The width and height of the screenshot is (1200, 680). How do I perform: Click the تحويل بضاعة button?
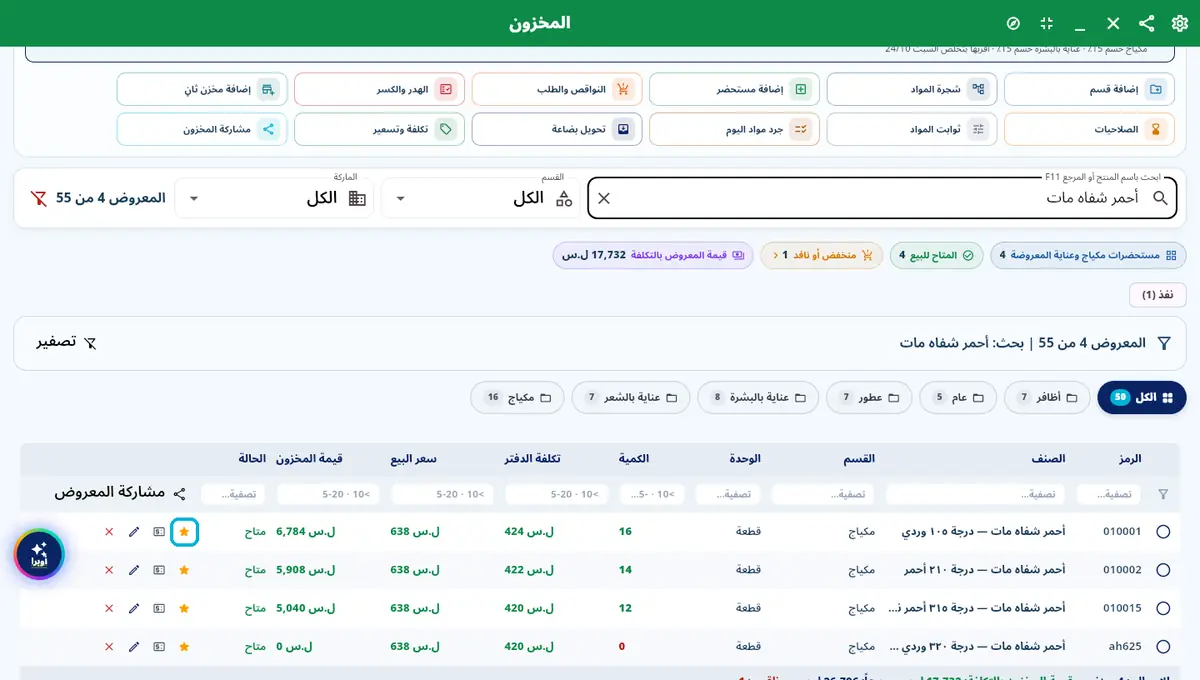point(557,129)
